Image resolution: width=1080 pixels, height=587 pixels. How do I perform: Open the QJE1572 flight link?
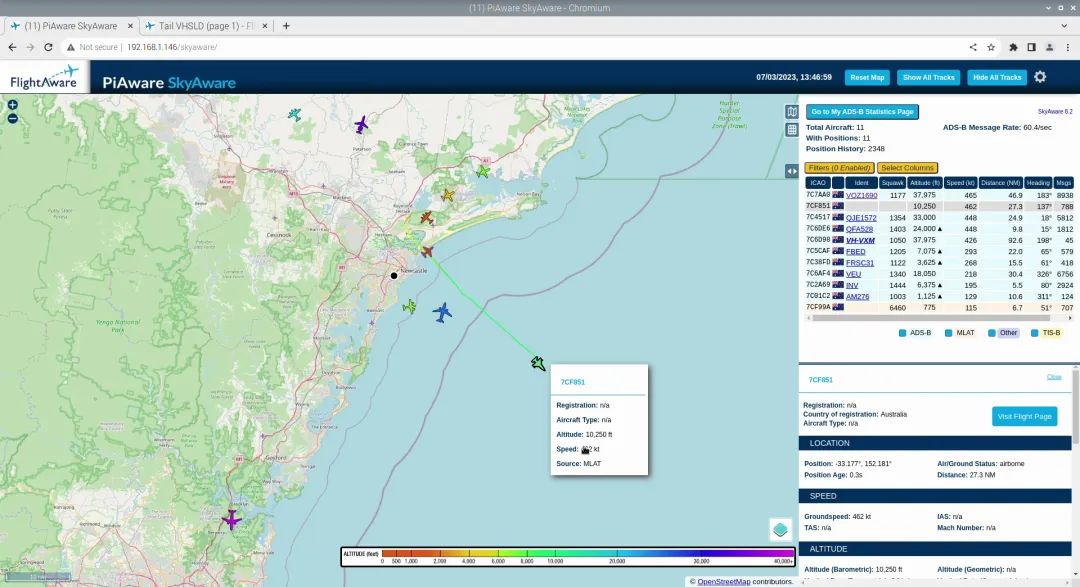861,218
